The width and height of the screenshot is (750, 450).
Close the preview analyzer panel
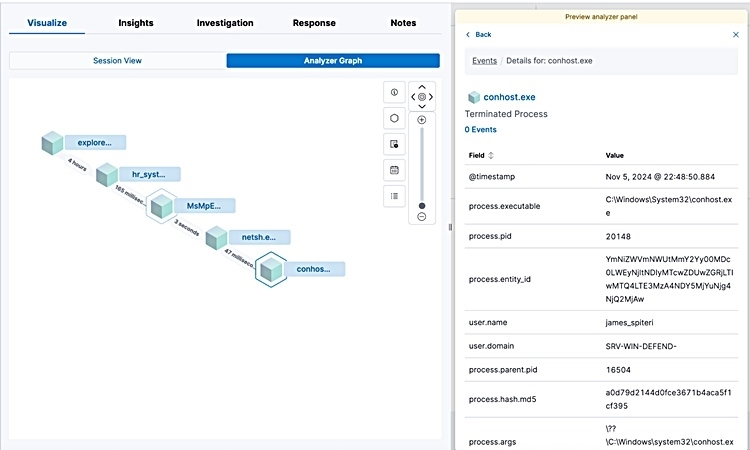pyautogui.click(x=736, y=34)
